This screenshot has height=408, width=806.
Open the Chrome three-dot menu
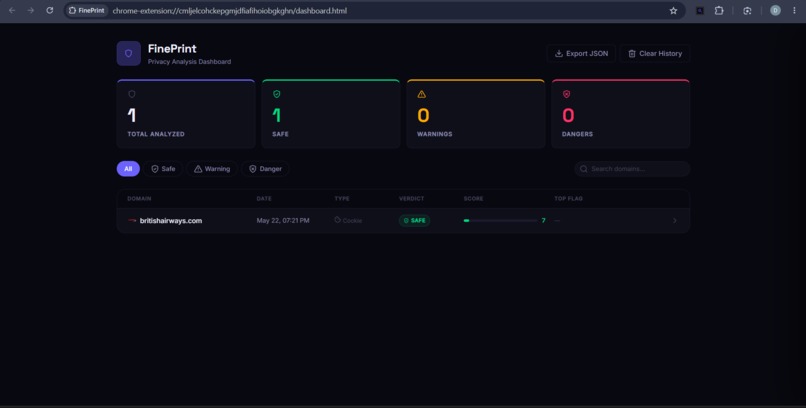(794, 10)
